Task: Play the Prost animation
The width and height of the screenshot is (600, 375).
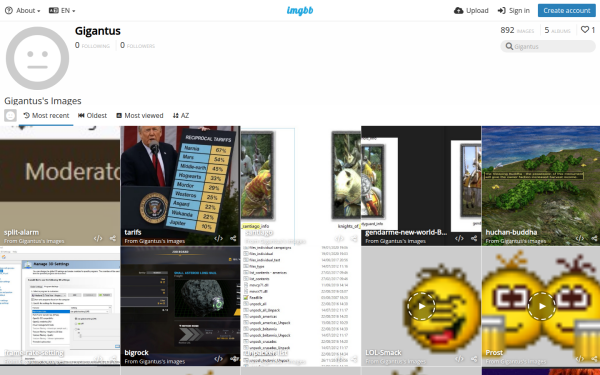Action: [x=541, y=306]
